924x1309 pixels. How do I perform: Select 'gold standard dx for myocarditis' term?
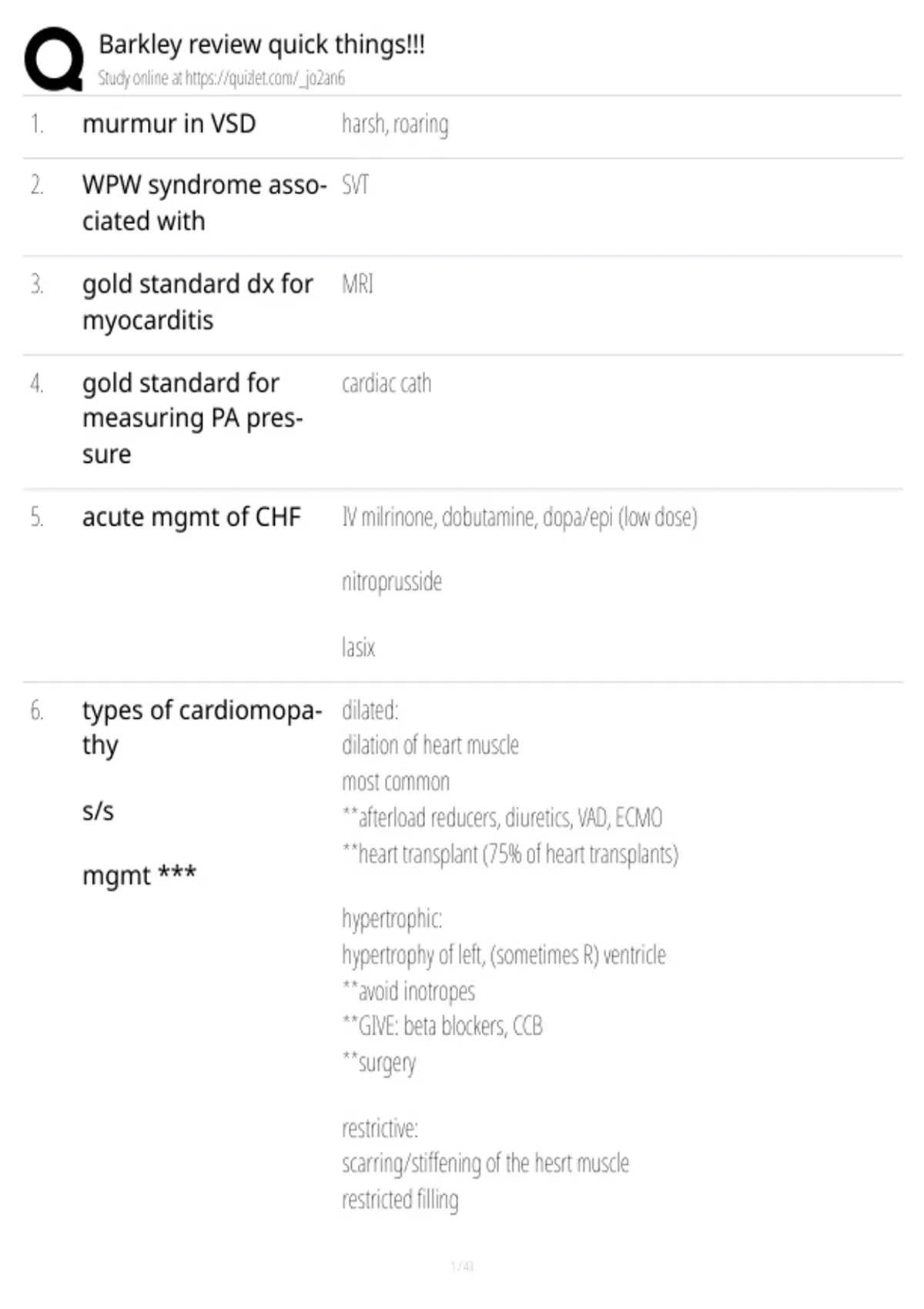tap(197, 302)
